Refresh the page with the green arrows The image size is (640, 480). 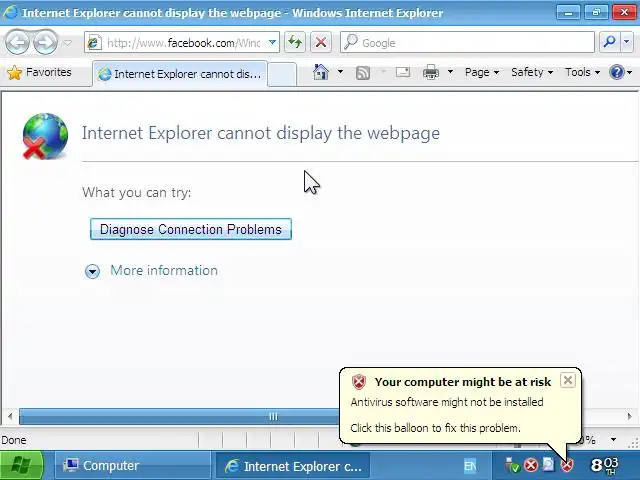click(x=295, y=42)
